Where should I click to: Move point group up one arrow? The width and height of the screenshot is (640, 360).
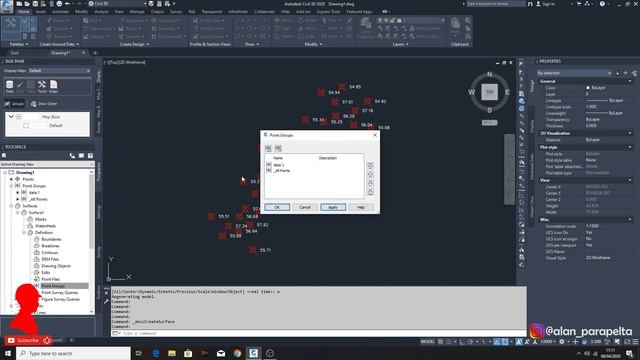(x=370, y=174)
